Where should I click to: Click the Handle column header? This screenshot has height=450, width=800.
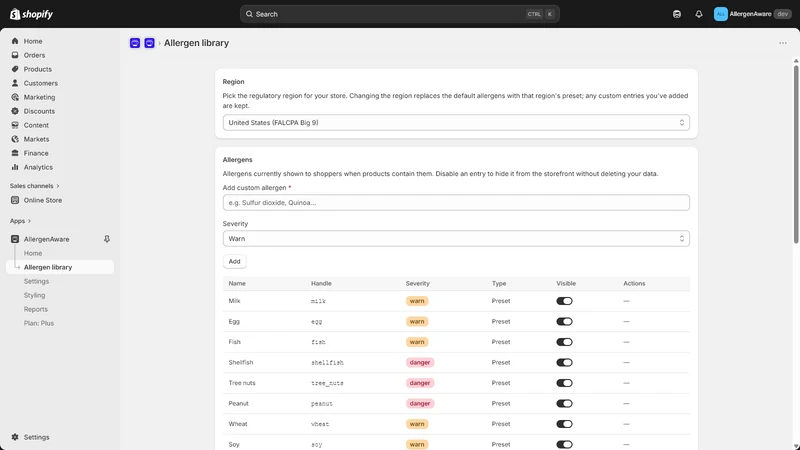click(321, 283)
